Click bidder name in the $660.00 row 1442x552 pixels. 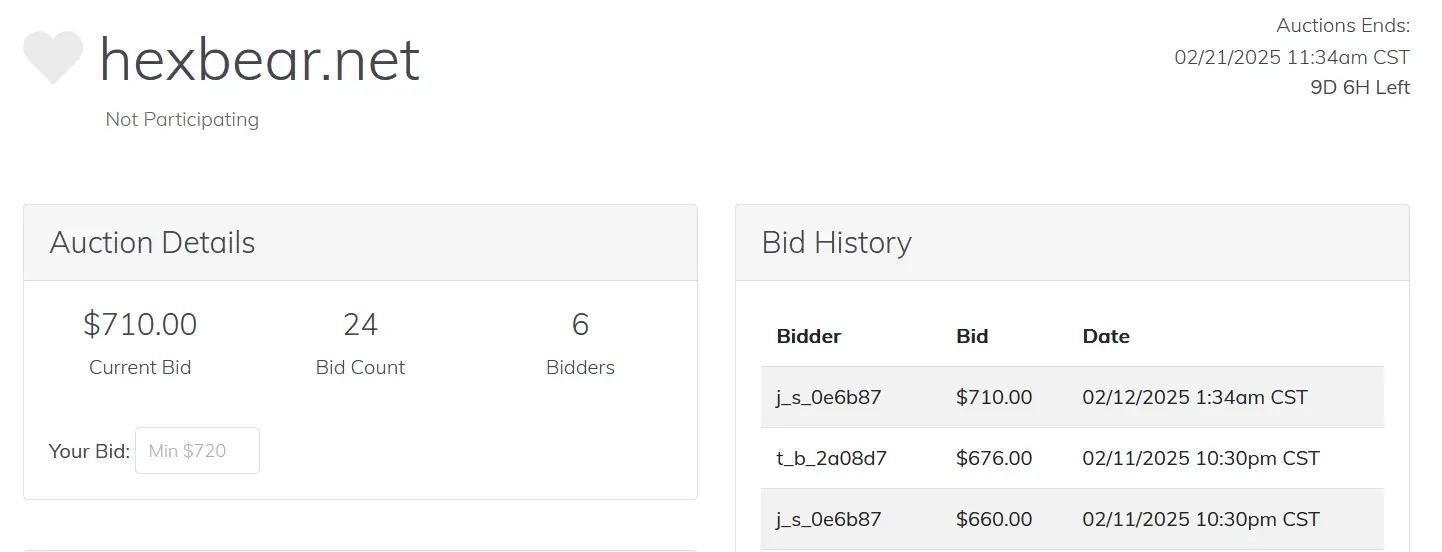tap(828, 519)
